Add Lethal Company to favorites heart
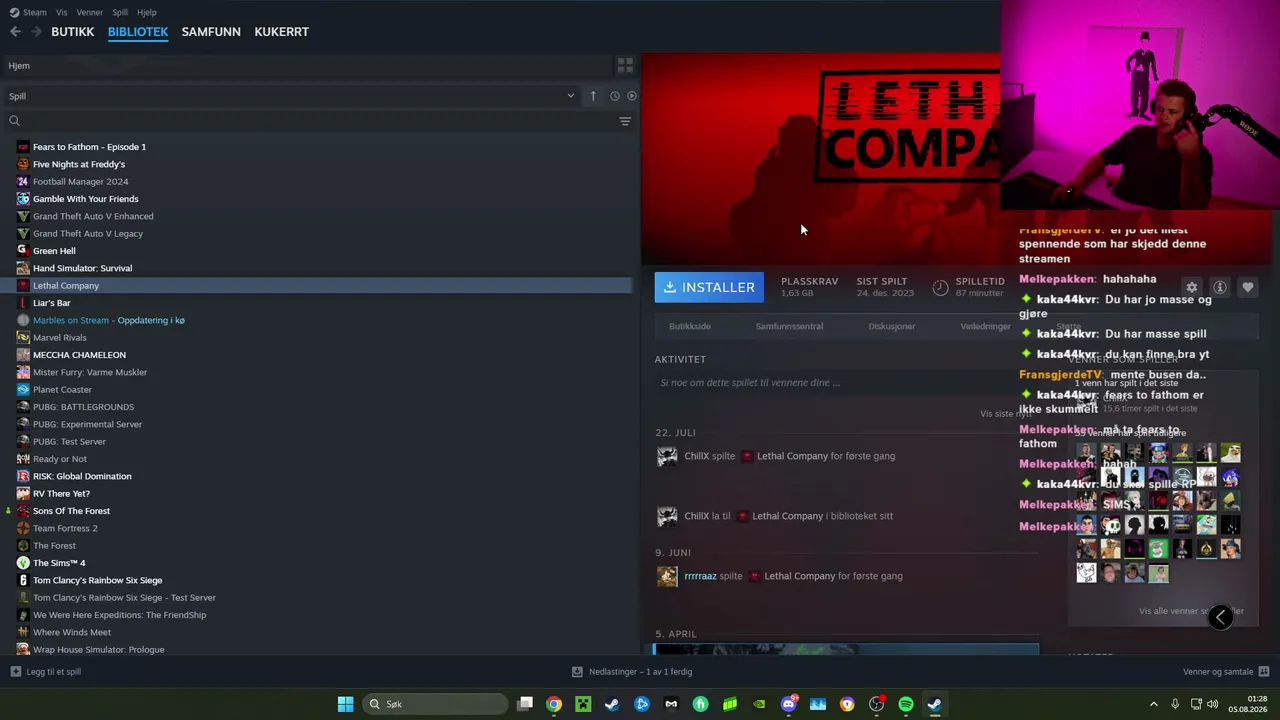 [1247, 287]
